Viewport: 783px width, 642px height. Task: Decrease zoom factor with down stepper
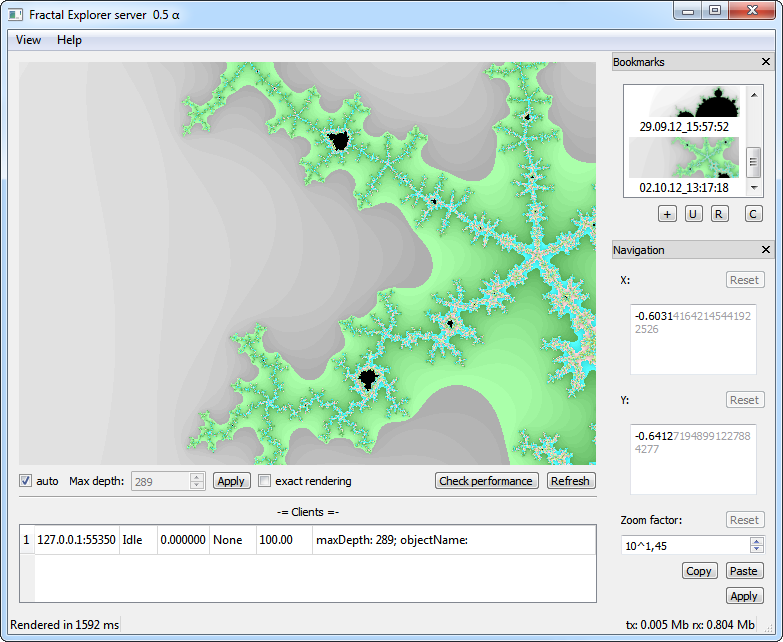[x=756, y=549]
